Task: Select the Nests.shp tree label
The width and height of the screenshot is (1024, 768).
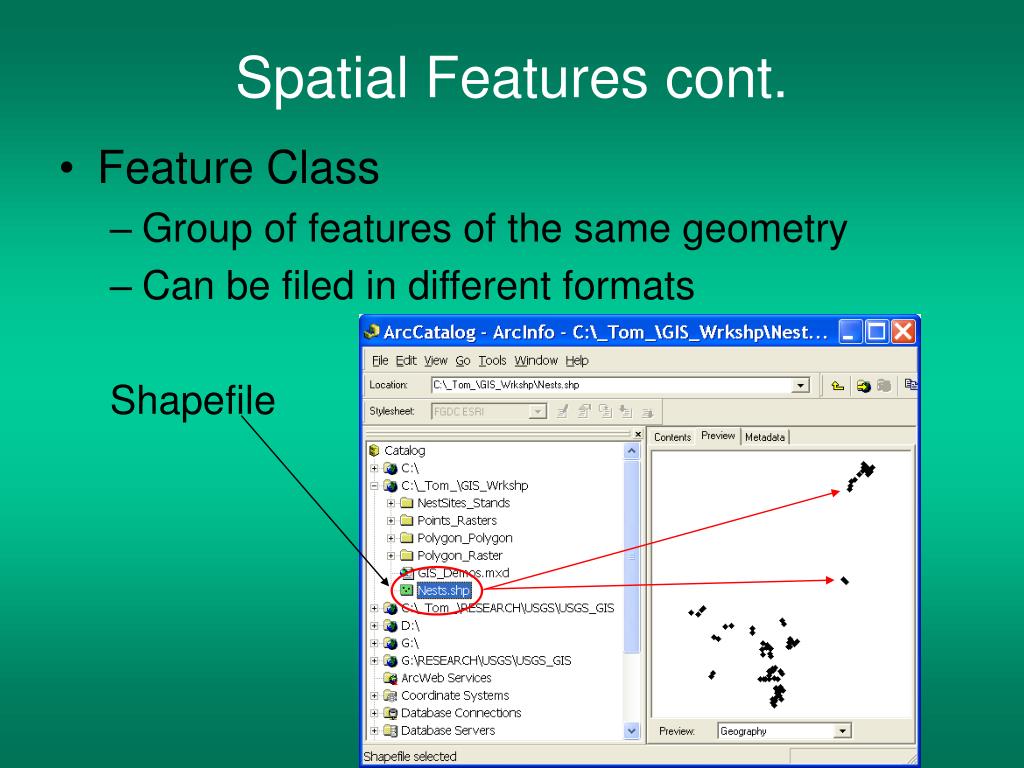Action: pyautogui.click(x=443, y=590)
